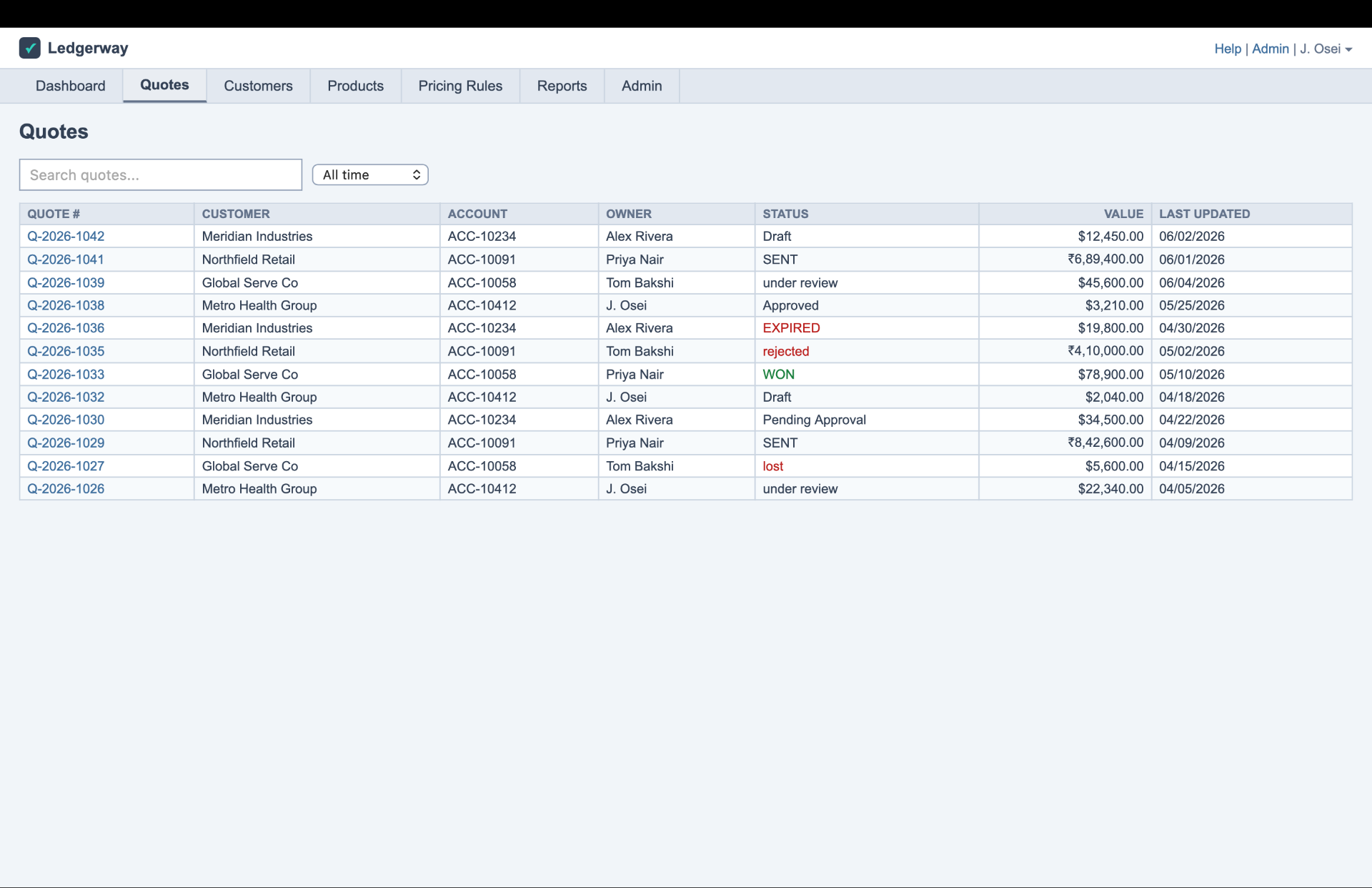Open quote Q-2026-1036
This screenshot has width=1372, height=888.
(x=66, y=328)
